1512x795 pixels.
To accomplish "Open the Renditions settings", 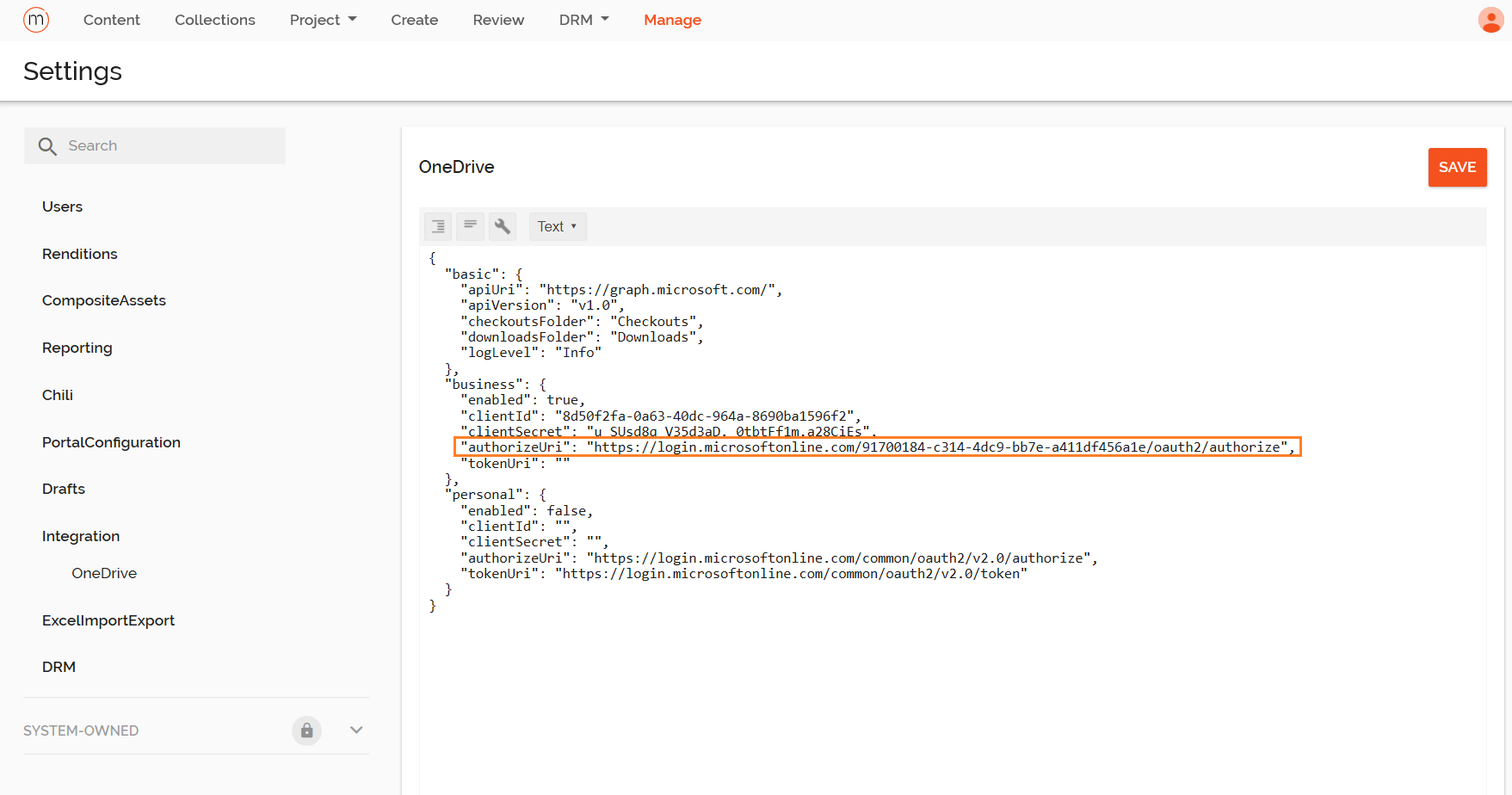I will click(80, 254).
